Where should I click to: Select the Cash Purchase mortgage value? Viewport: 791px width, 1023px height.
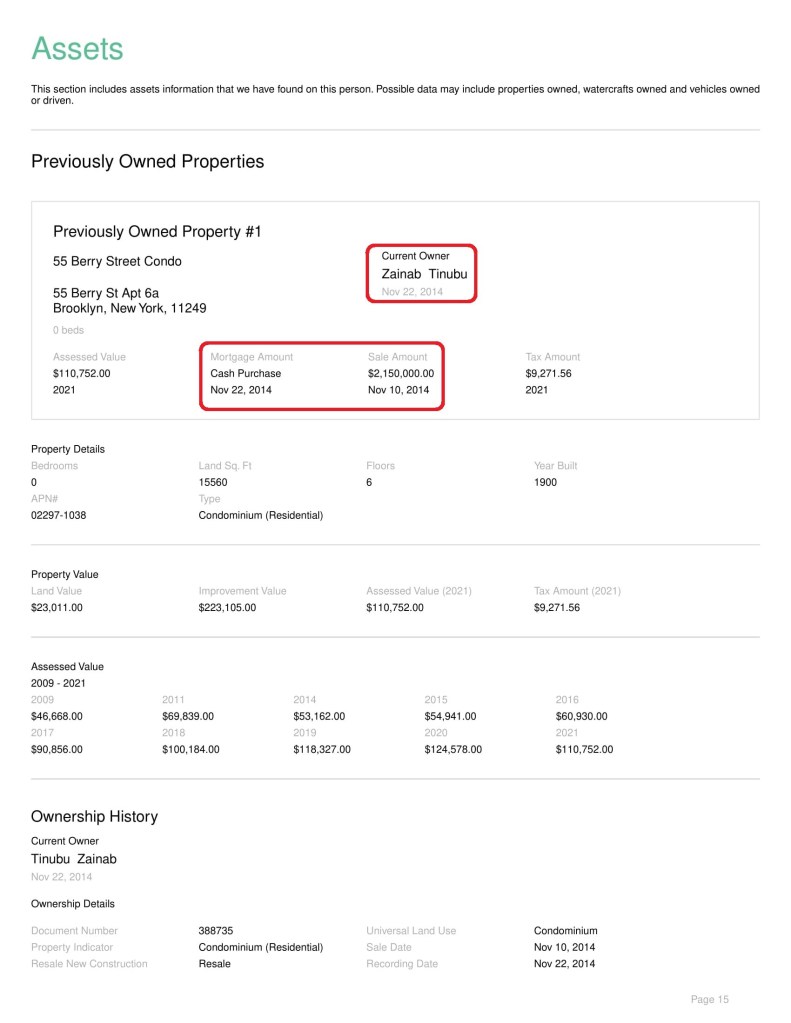pyautogui.click(x=245, y=373)
